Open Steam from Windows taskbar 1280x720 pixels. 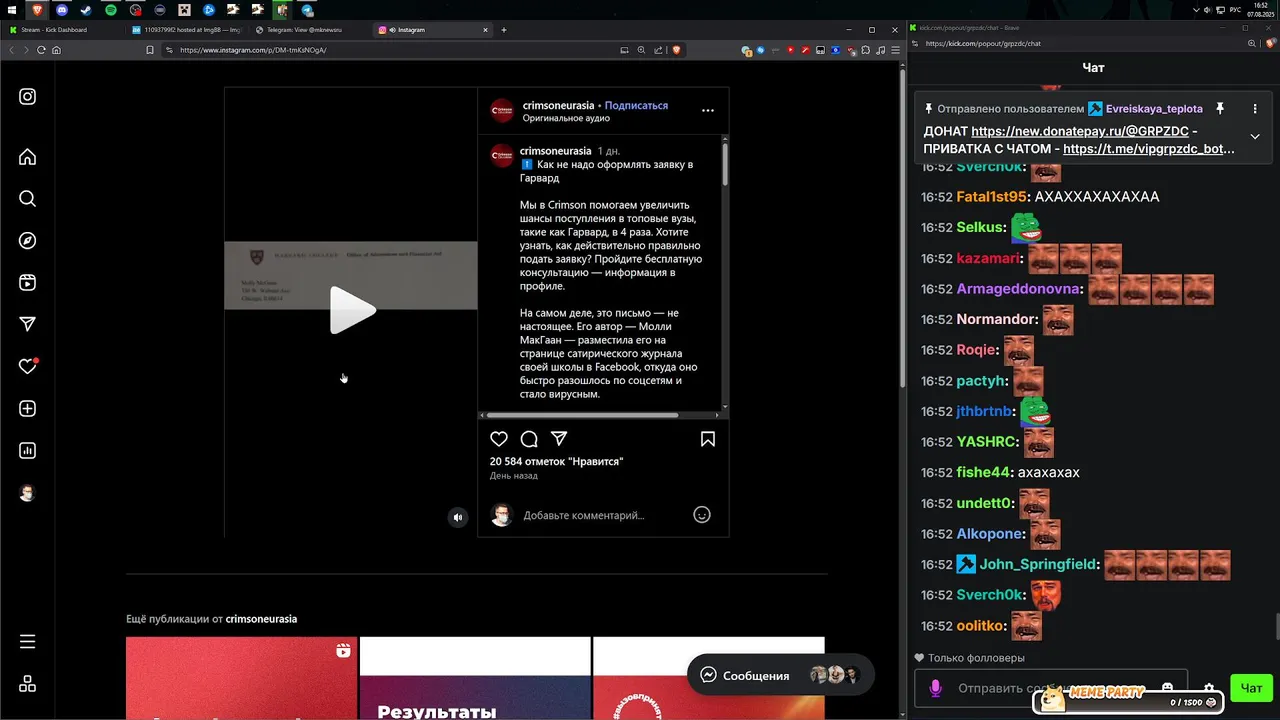[x=86, y=9]
